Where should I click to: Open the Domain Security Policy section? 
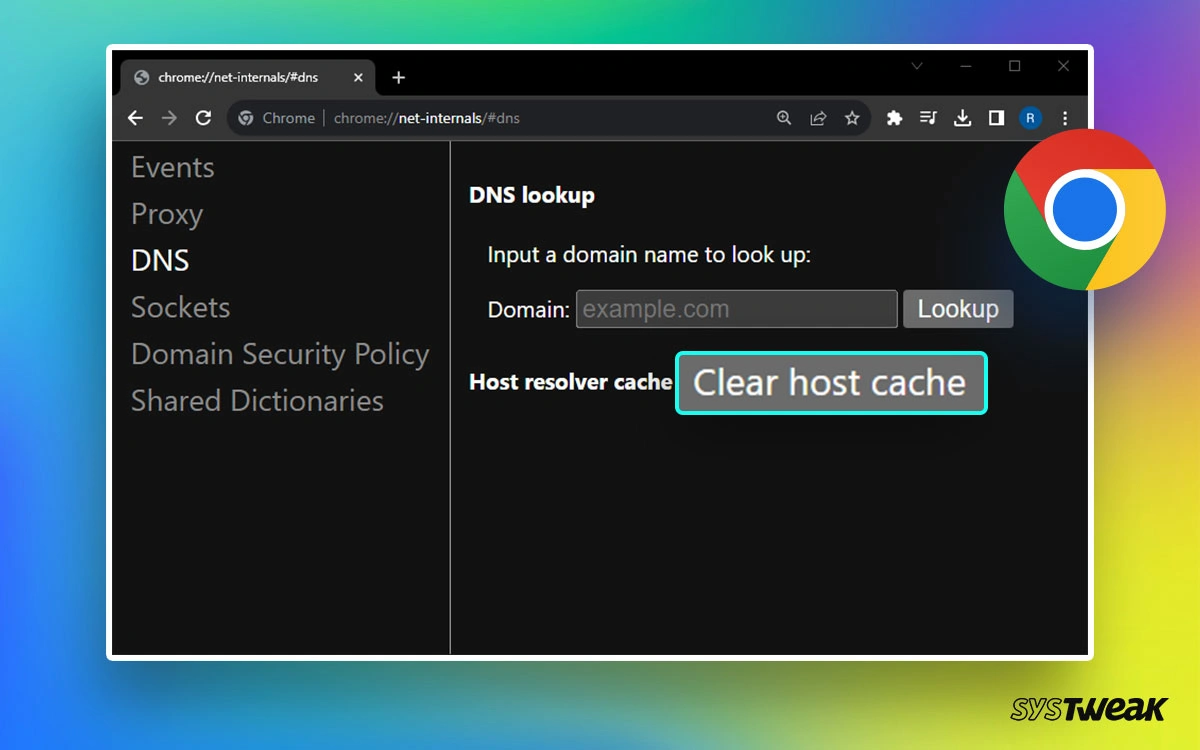tap(280, 354)
